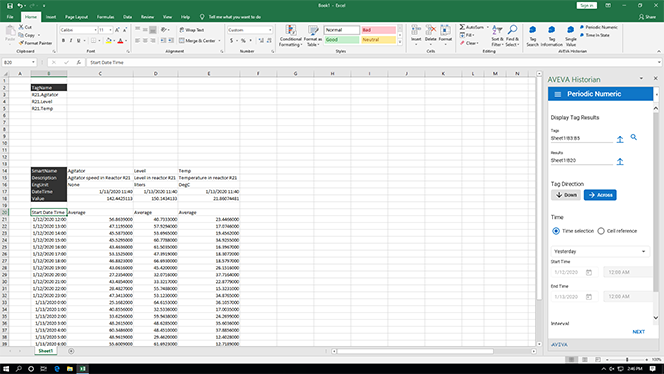The width and height of the screenshot is (664, 374).
Task: Switch to Page Layout view in status bar
Action: (584, 360)
